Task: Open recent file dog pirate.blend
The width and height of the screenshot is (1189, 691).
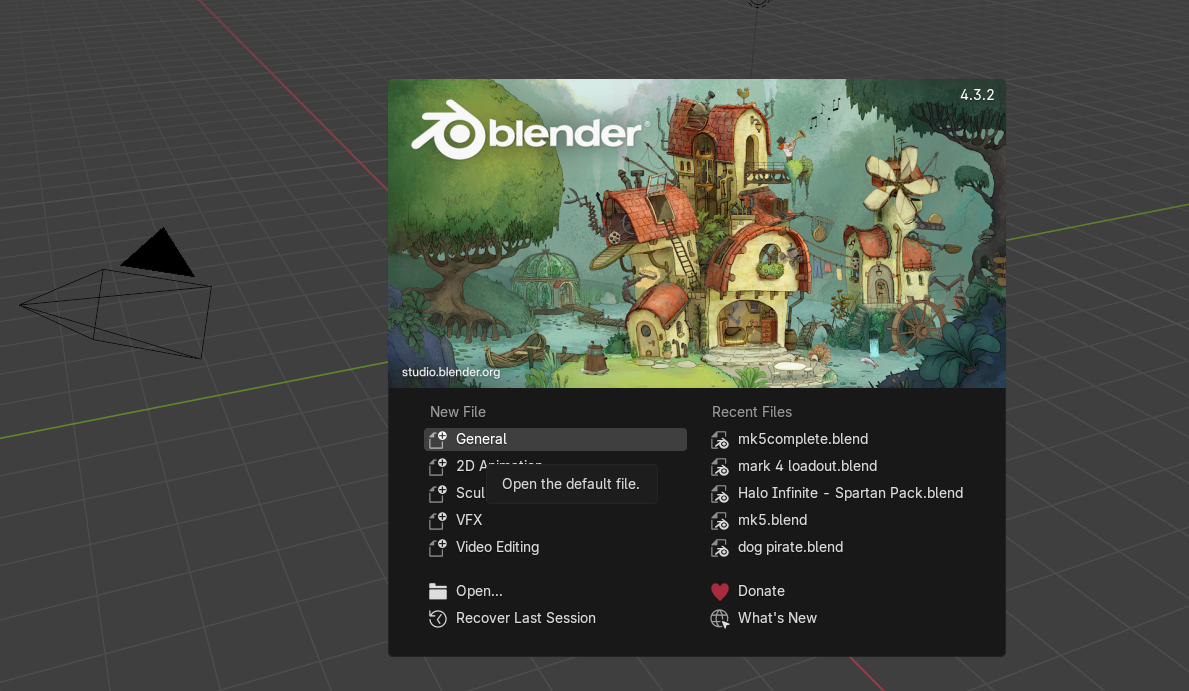Action: click(837, 548)
